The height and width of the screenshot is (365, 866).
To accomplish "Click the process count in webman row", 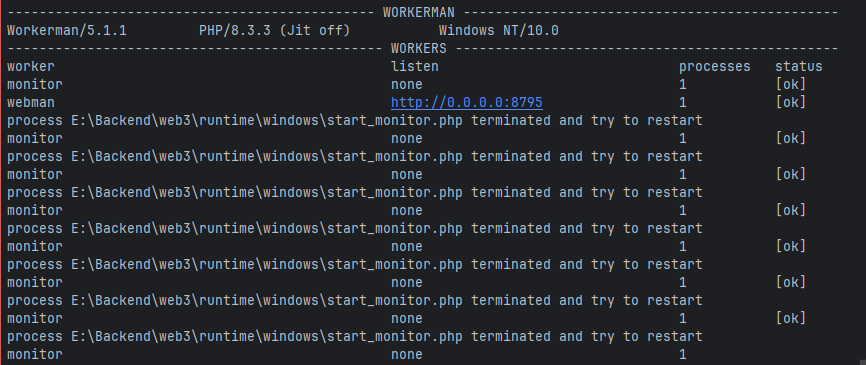I will [683, 103].
